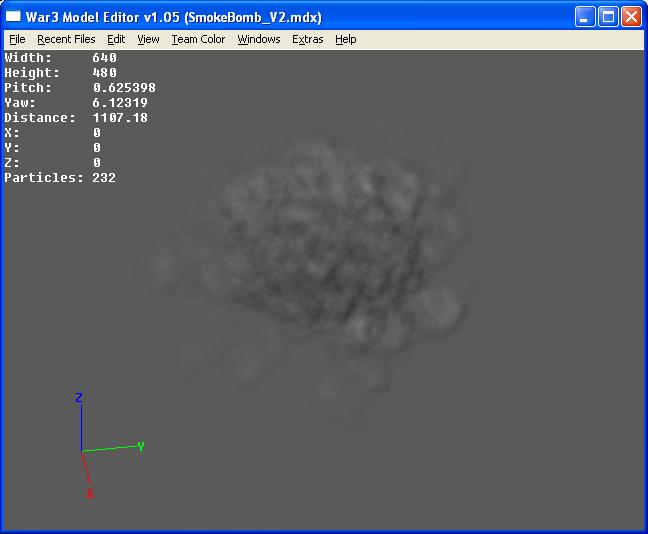Open the Extras menu
This screenshot has width=648, height=534.
pos(307,39)
